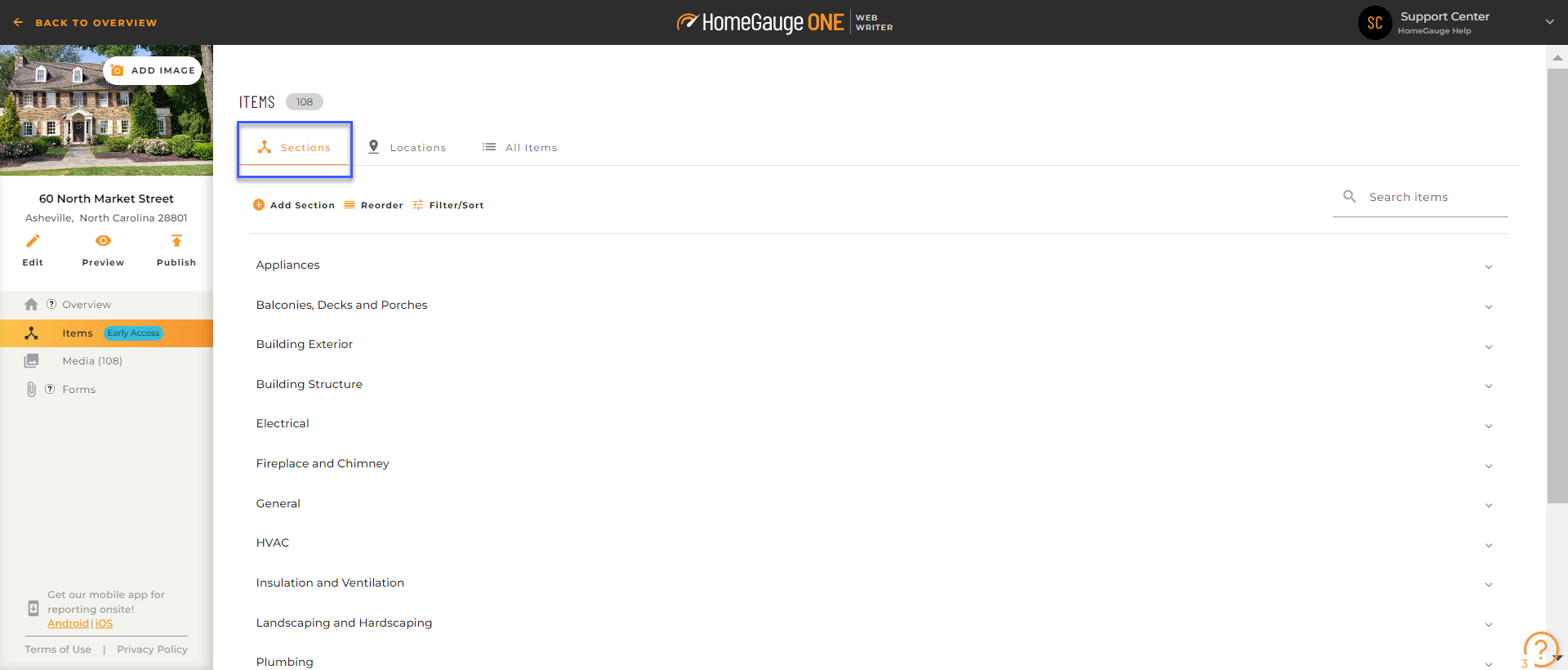
Task: Open the iOS app link
Action: tap(104, 623)
